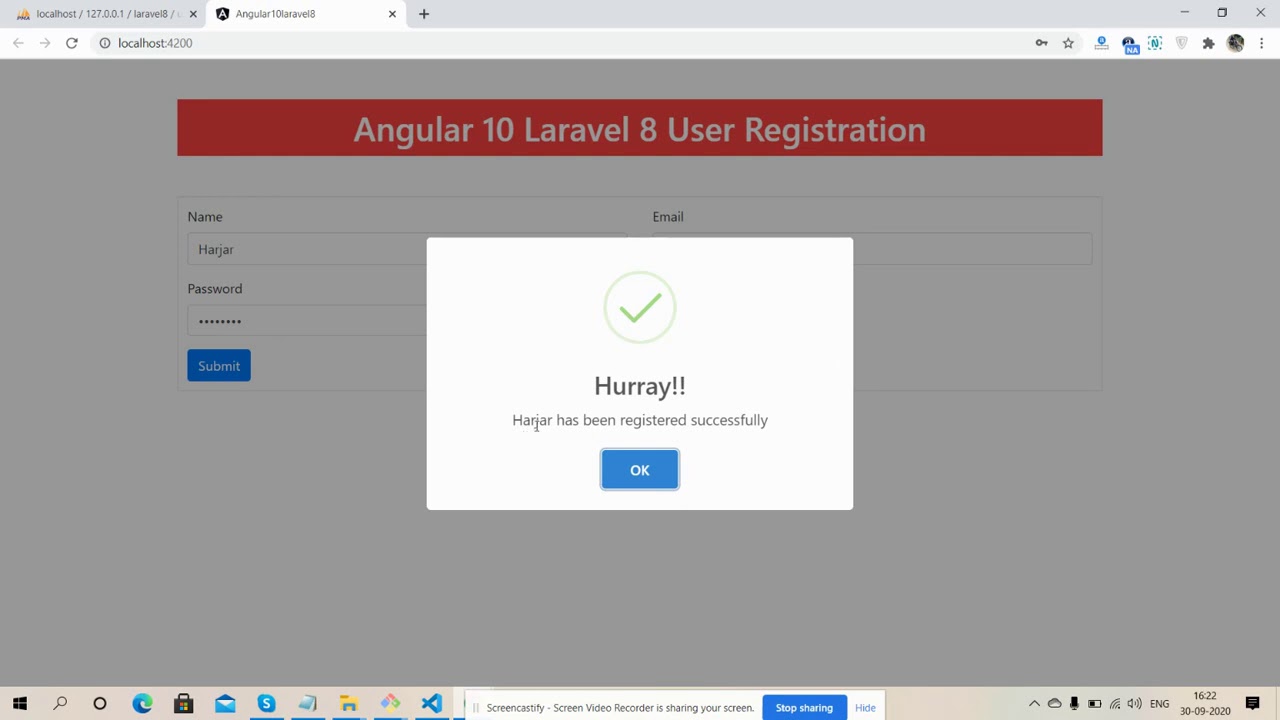Open Windows taskbar search
1280x720 pixels.
click(60, 704)
